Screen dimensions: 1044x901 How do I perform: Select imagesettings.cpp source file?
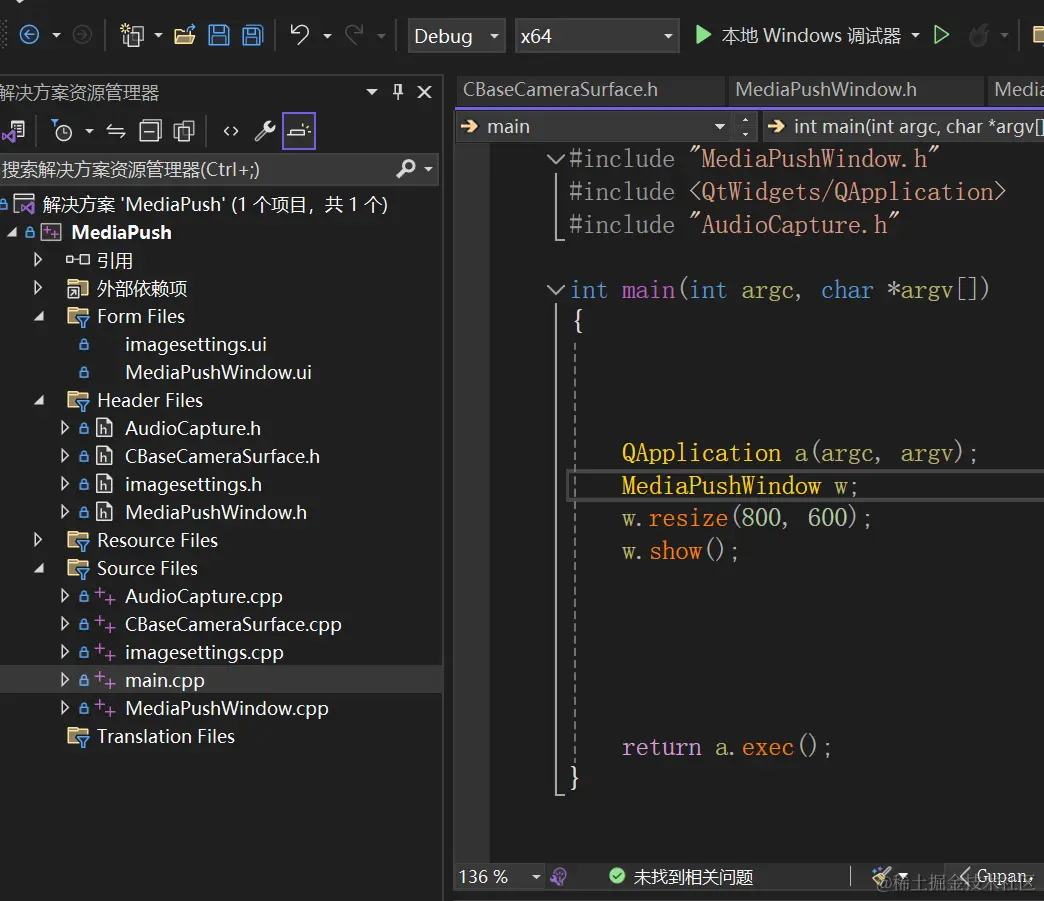point(204,652)
